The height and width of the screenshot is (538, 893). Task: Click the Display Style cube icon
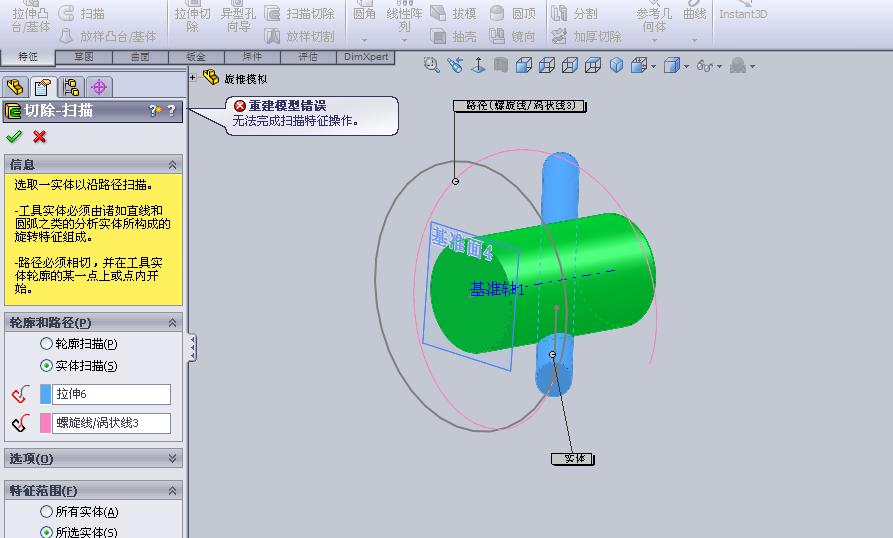pos(672,65)
